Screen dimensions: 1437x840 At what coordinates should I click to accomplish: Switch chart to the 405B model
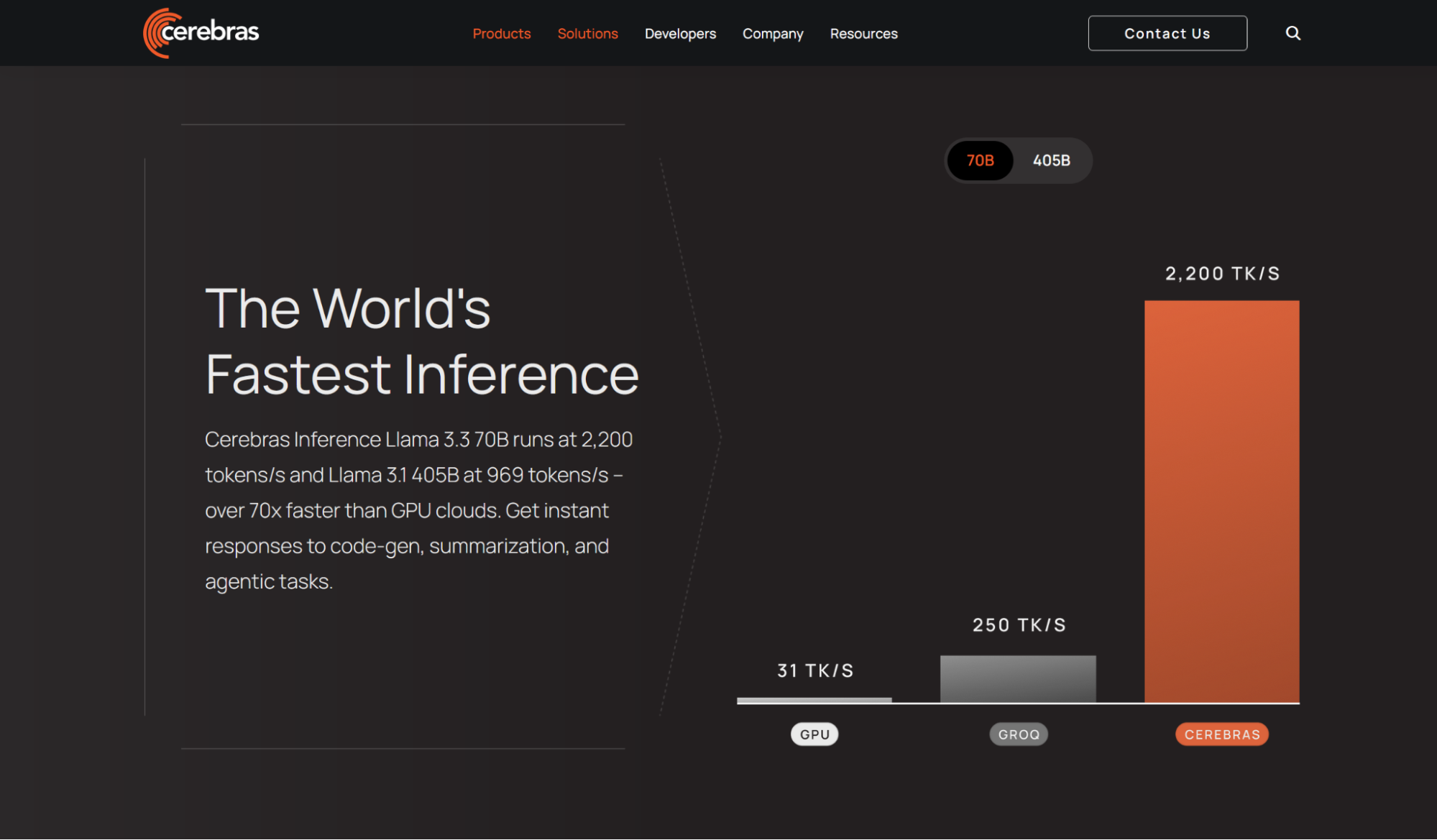1051,160
